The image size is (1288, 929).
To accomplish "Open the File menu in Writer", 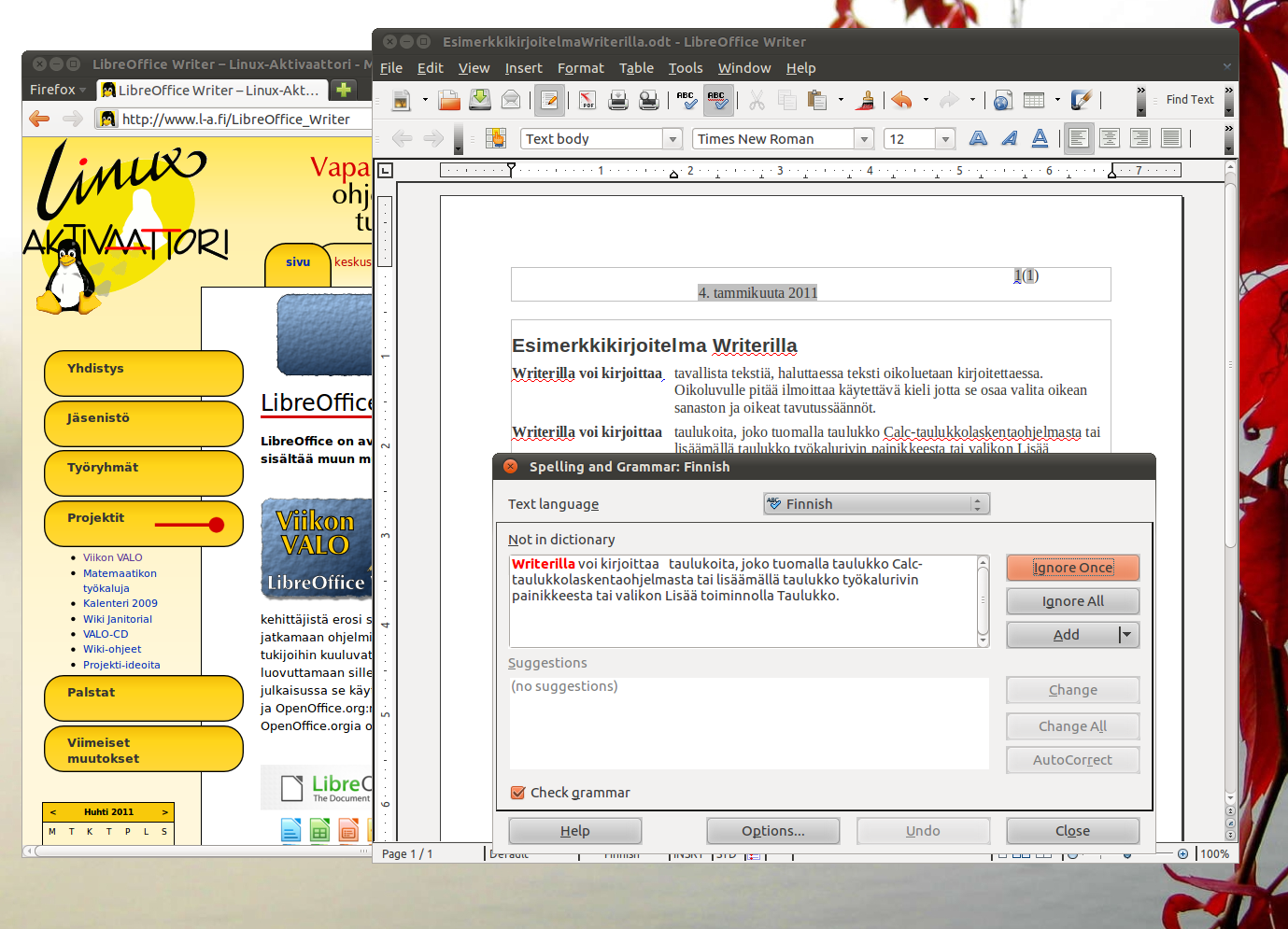I will coord(391,68).
